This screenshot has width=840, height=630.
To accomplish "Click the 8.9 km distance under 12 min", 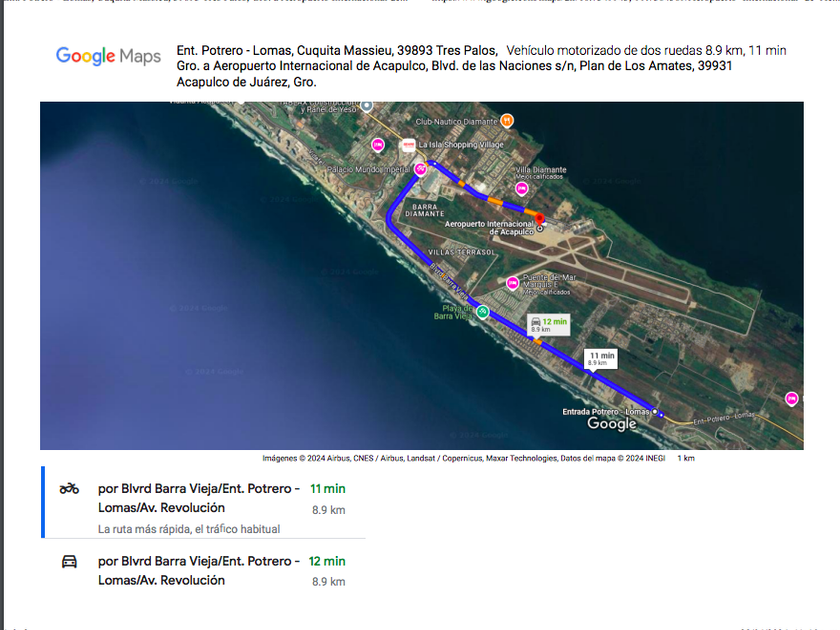I will [x=329, y=582].
